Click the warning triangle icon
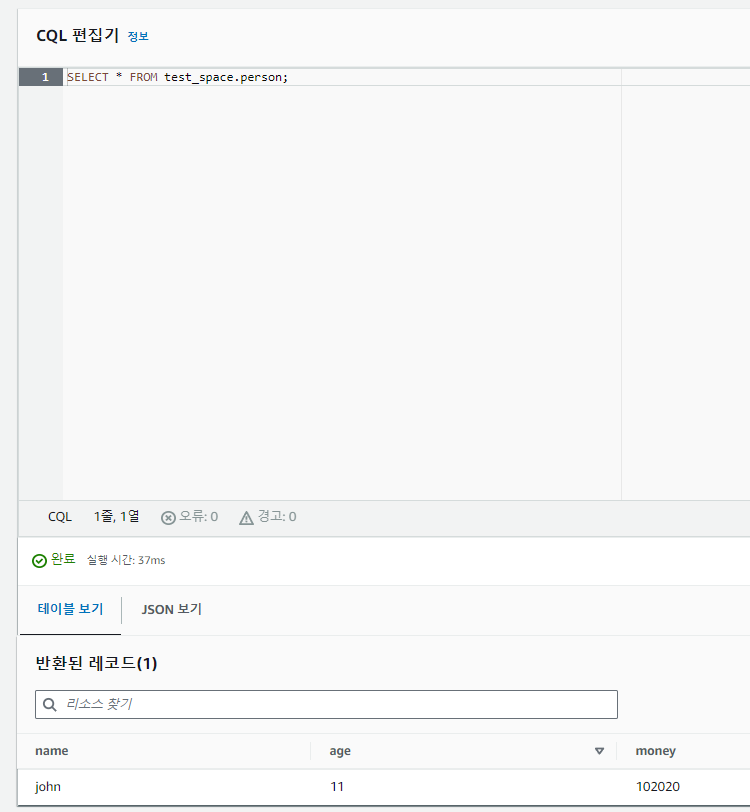The image size is (750, 812). (x=247, y=517)
